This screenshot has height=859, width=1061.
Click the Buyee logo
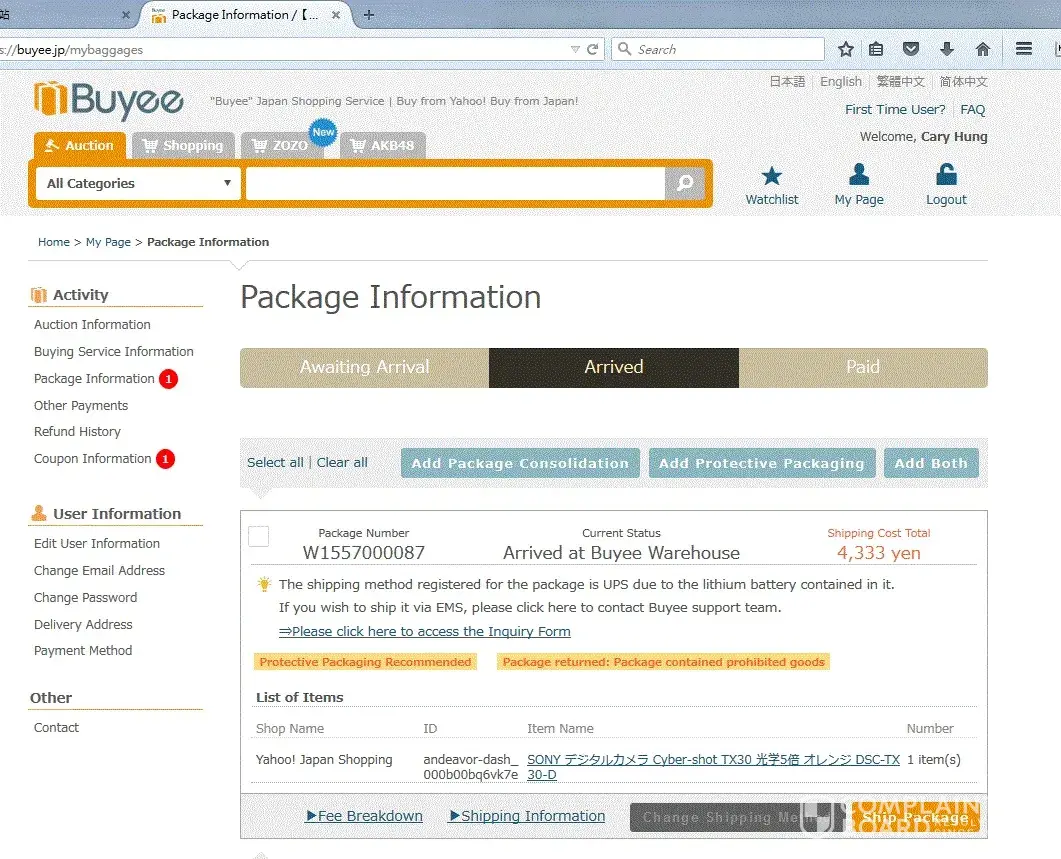pyautogui.click(x=109, y=101)
